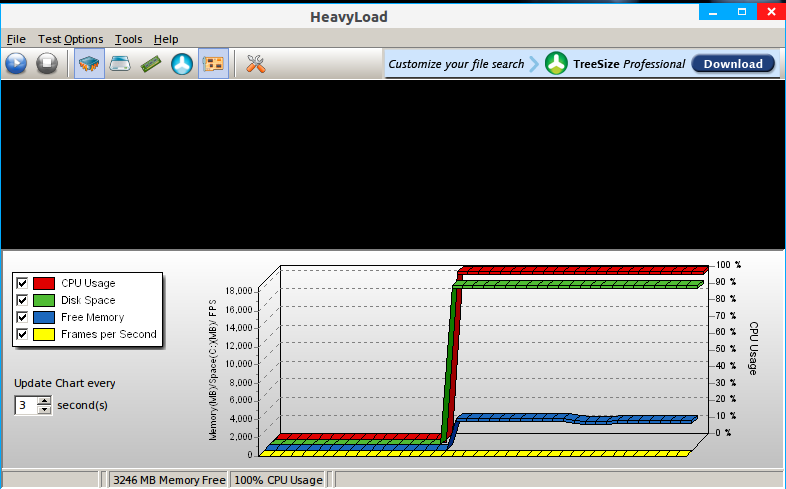Click 'Customize your file search' banner text
The height and width of the screenshot is (489, 786).
pos(456,64)
